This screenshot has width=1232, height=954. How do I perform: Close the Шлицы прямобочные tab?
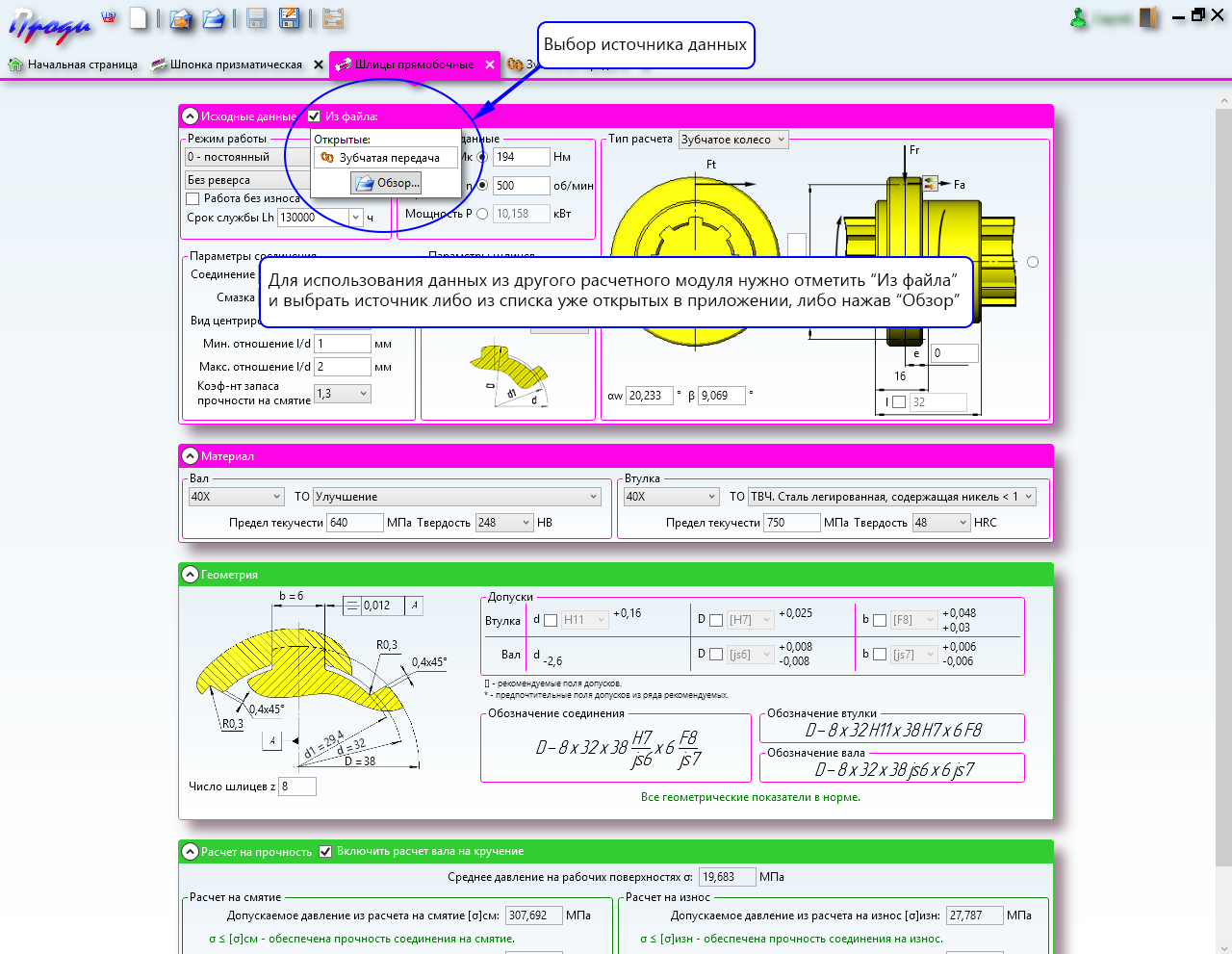(490, 64)
